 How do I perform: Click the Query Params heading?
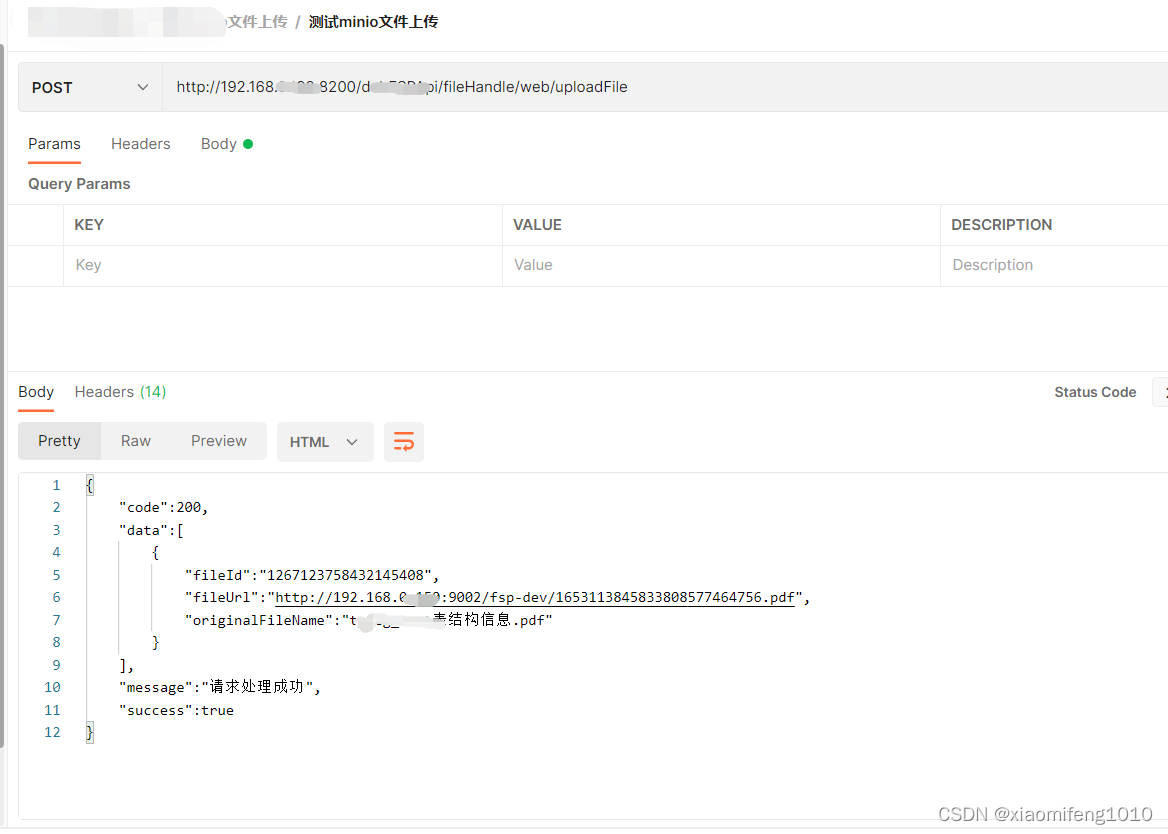tap(79, 184)
